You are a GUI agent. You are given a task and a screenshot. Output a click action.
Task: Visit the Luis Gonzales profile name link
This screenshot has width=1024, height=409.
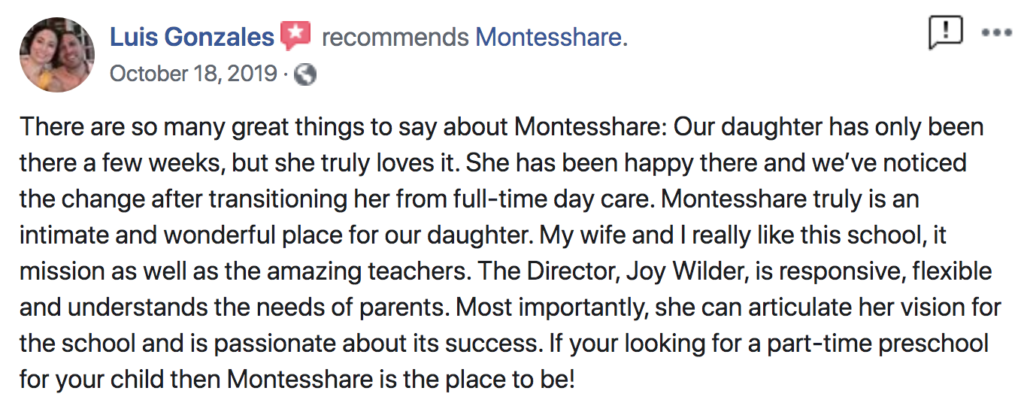(190, 39)
